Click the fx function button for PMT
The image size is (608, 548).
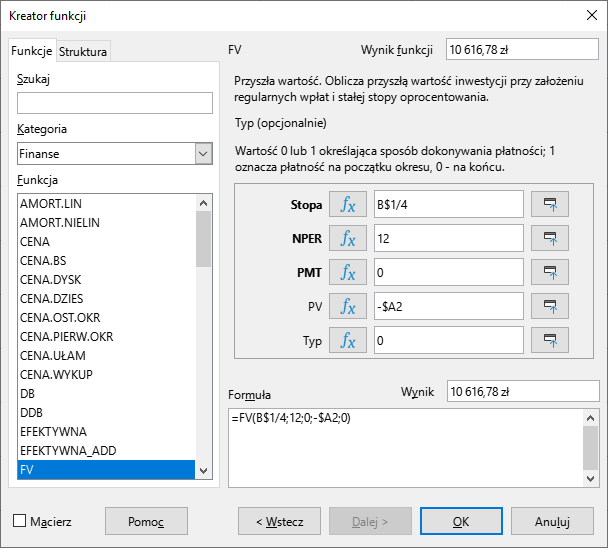(x=348, y=272)
